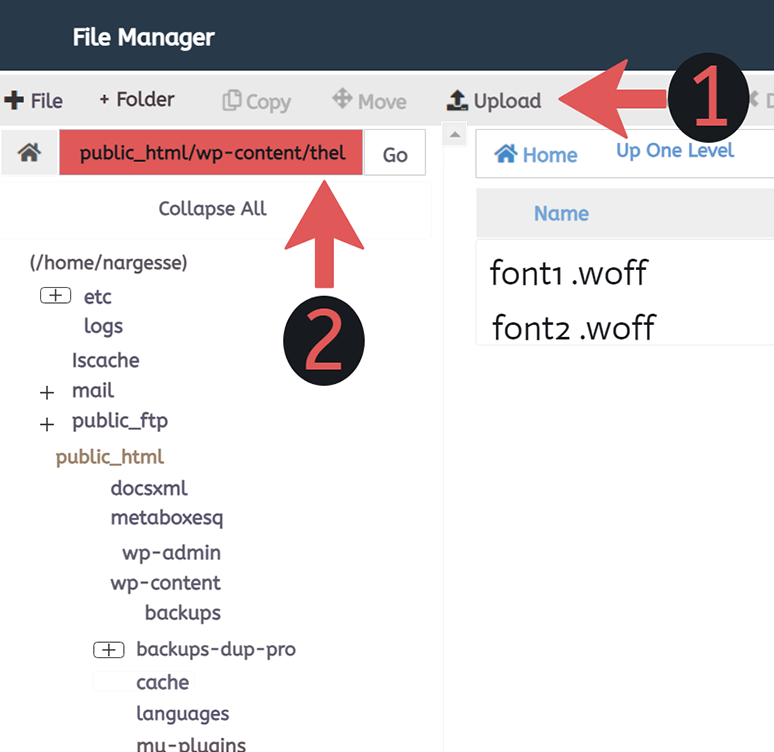Expand the mail folder

pyautogui.click(x=46, y=392)
